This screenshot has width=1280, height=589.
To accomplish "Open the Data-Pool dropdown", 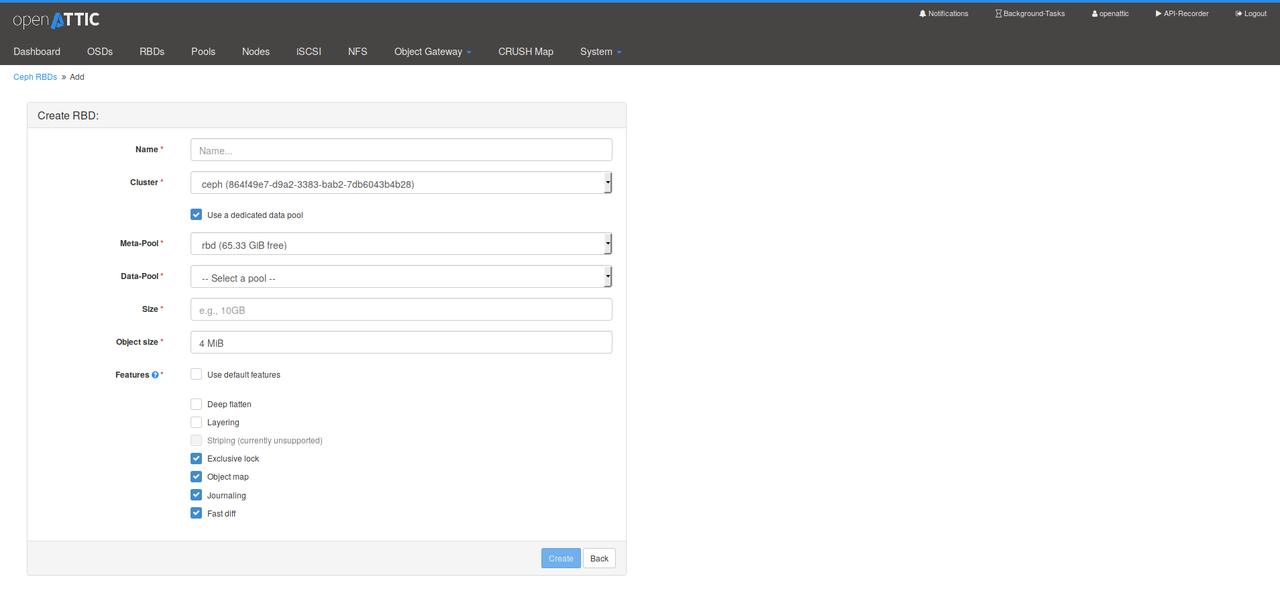I will point(401,277).
